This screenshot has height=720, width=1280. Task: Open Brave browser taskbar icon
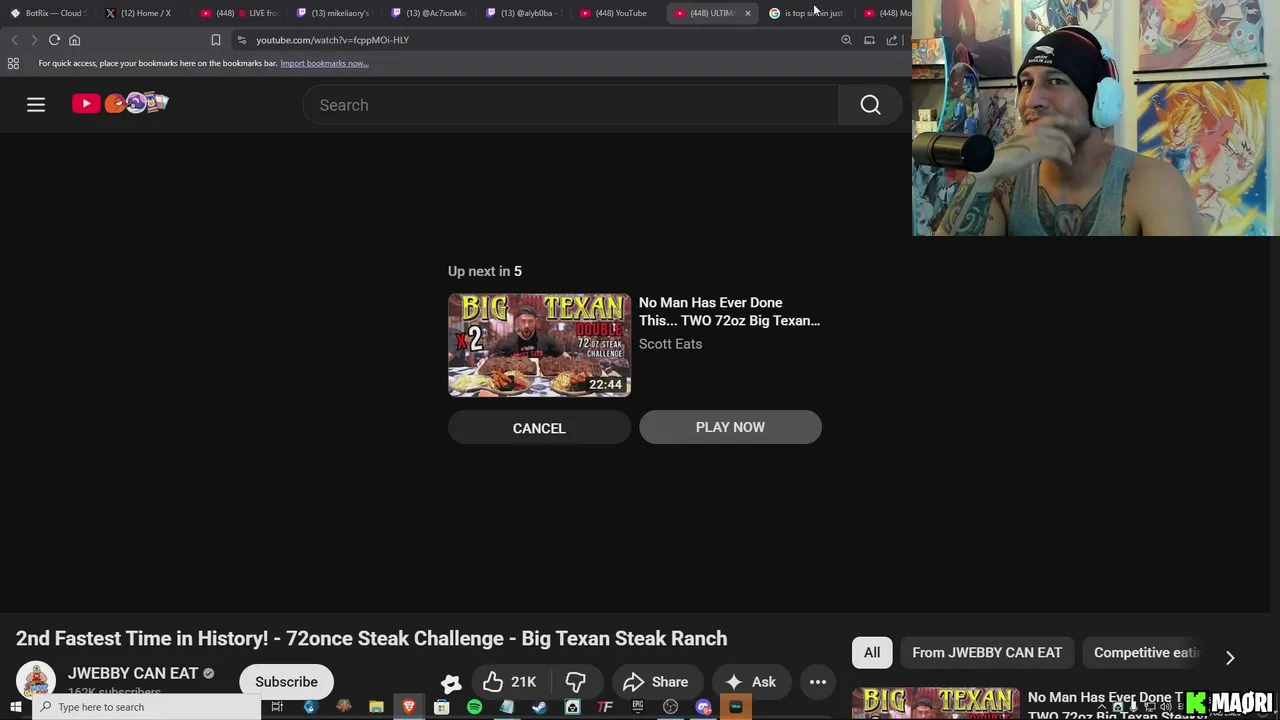click(x=409, y=707)
